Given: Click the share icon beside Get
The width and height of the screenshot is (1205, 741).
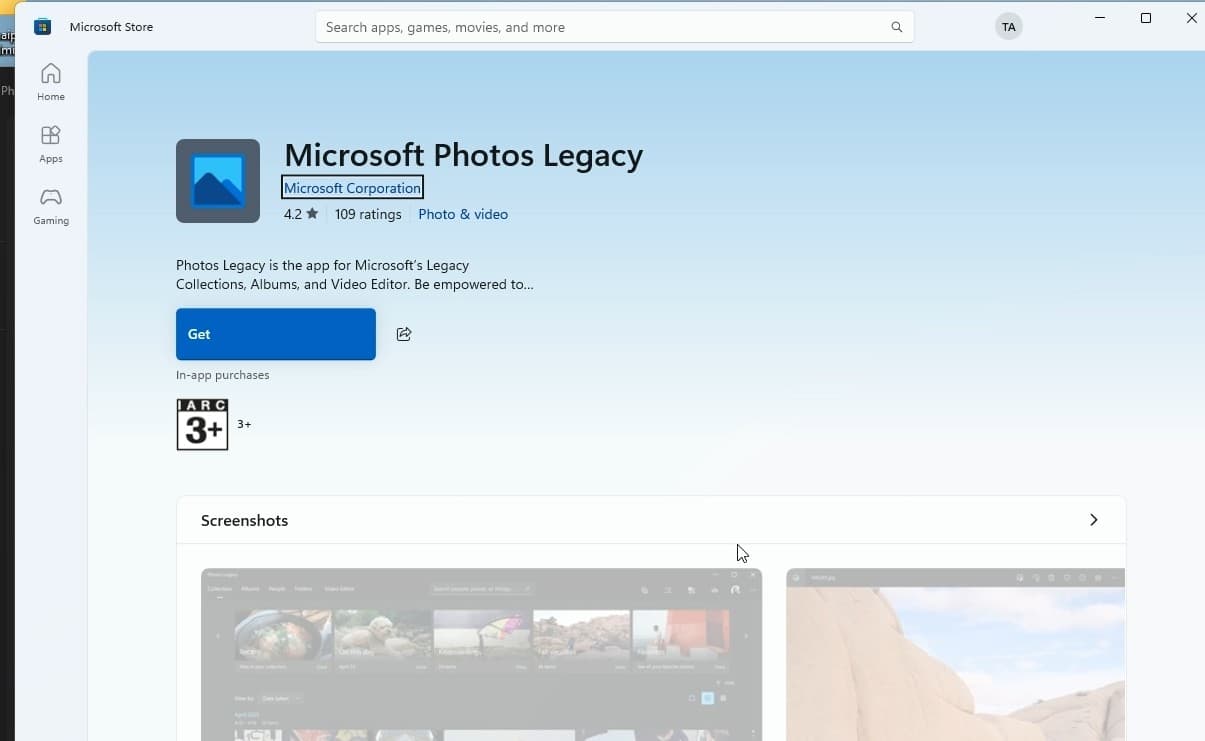Looking at the screenshot, I should click(404, 334).
